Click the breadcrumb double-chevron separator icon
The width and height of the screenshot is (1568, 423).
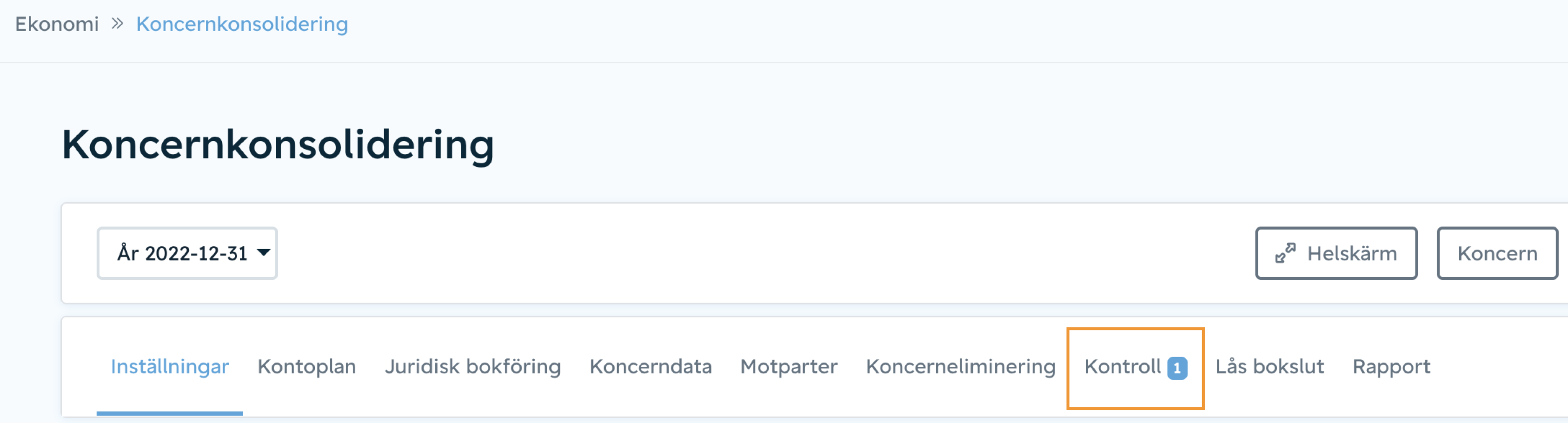click(x=118, y=24)
